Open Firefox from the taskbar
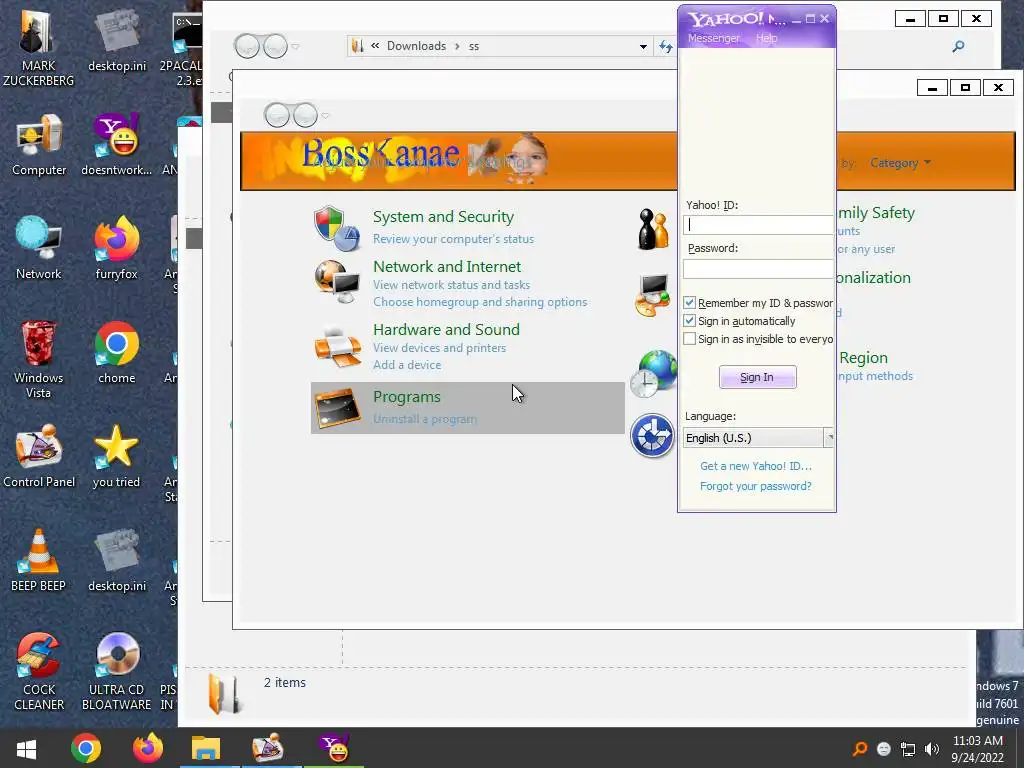 (148, 748)
